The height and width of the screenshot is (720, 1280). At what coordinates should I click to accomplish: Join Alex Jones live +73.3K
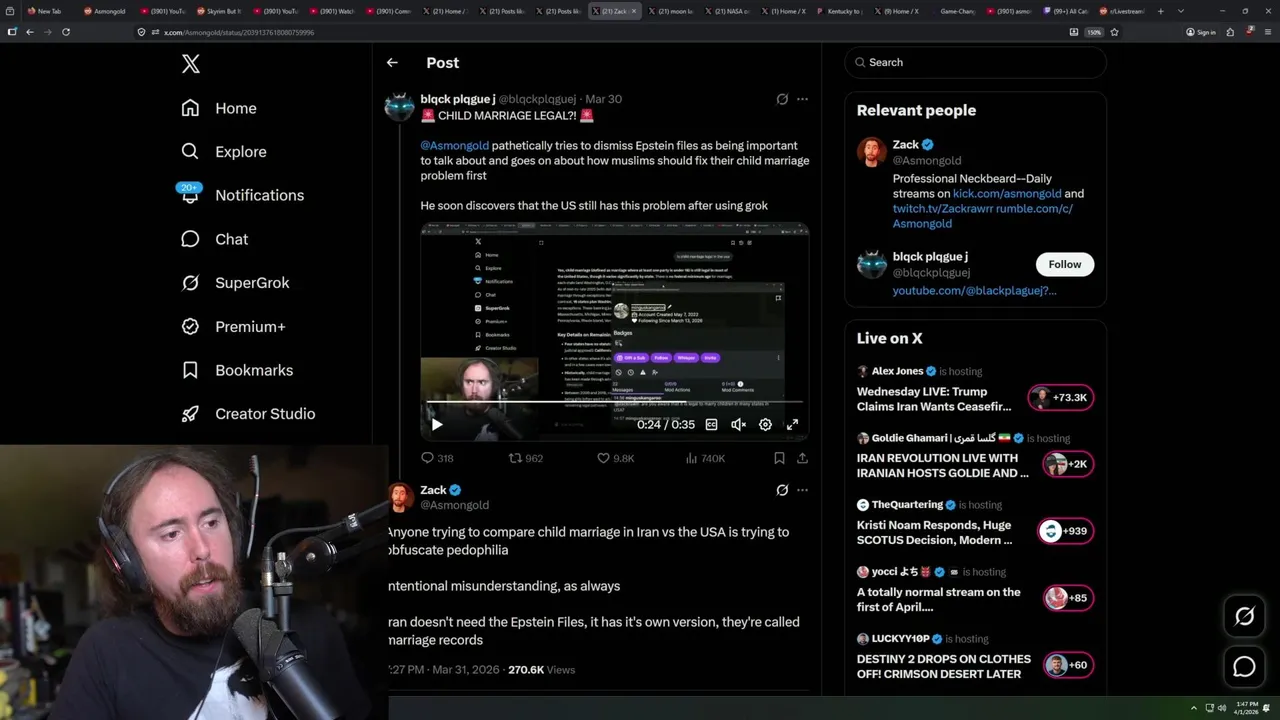coord(1060,398)
